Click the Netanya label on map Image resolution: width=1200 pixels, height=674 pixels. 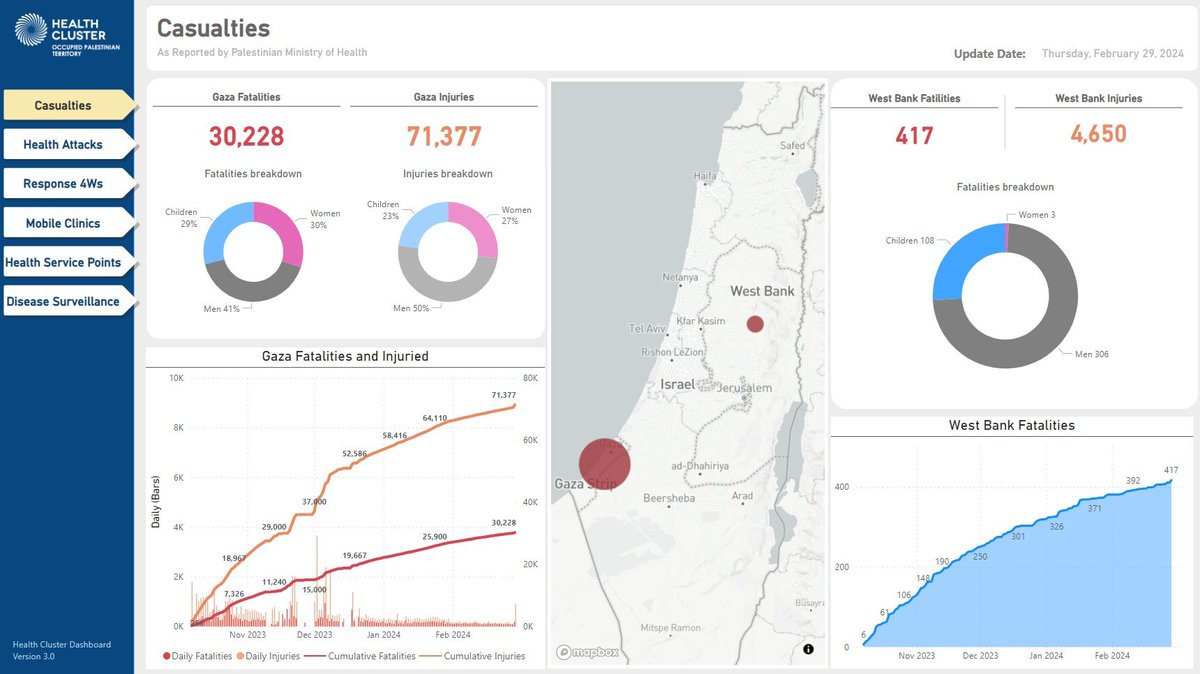pos(682,278)
